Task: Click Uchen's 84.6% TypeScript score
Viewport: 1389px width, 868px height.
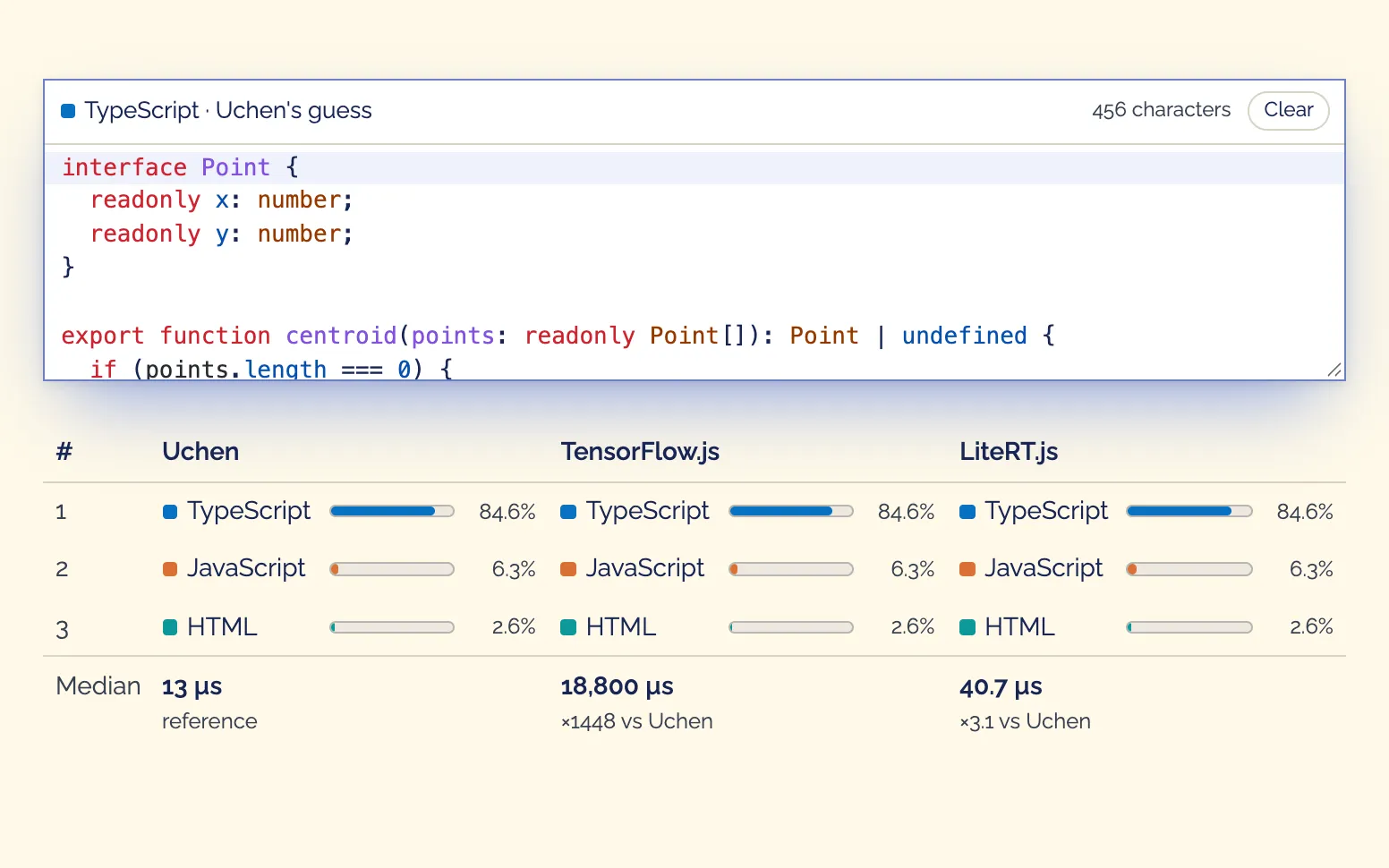Action: 507,512
